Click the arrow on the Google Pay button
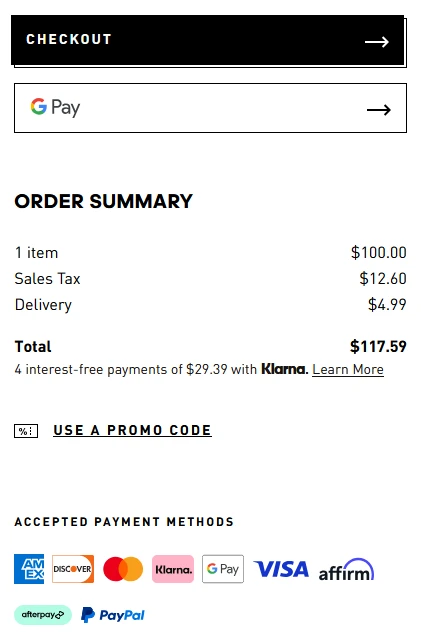This screenshot has height=642, width=421. [x=379, y=110]
